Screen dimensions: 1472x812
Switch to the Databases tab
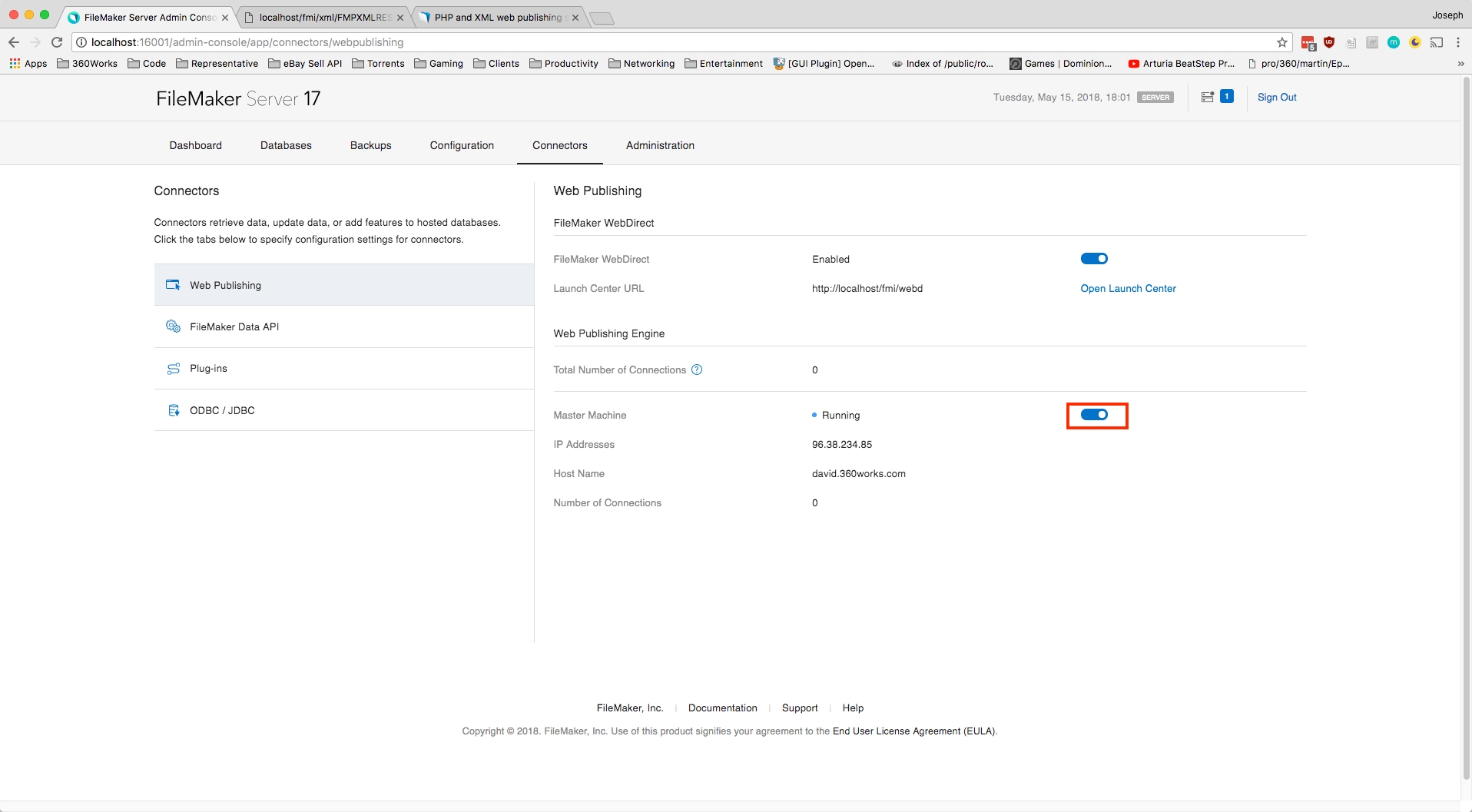click(286, 145)
